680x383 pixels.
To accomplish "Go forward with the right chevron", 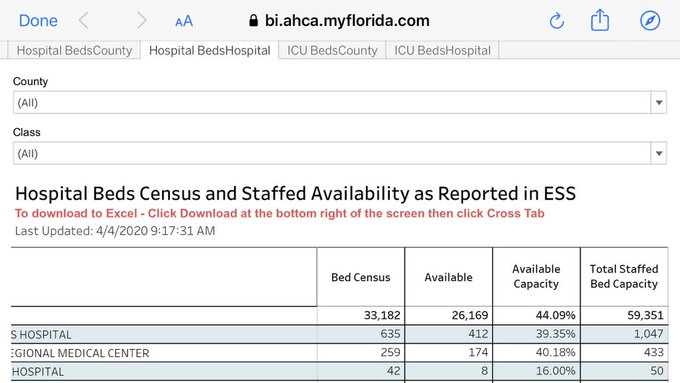I will (141, 20).
